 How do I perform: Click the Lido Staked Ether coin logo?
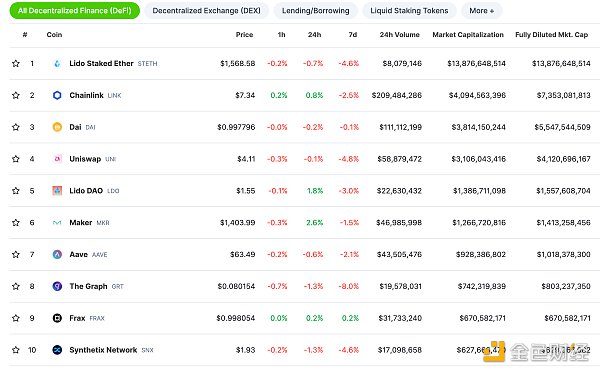(x=57, y=64)
